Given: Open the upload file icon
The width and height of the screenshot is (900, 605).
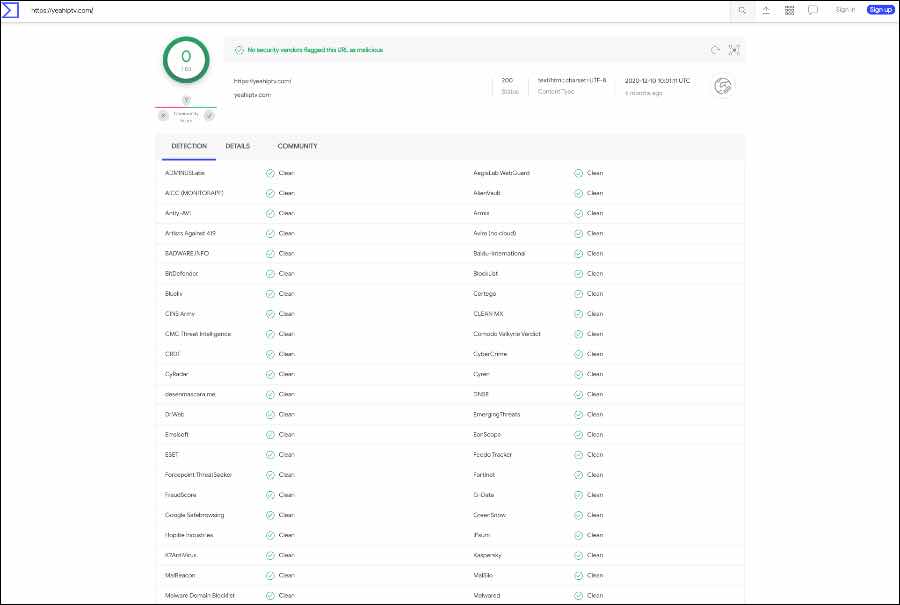Looking at the screenshot, I should 766,10.
